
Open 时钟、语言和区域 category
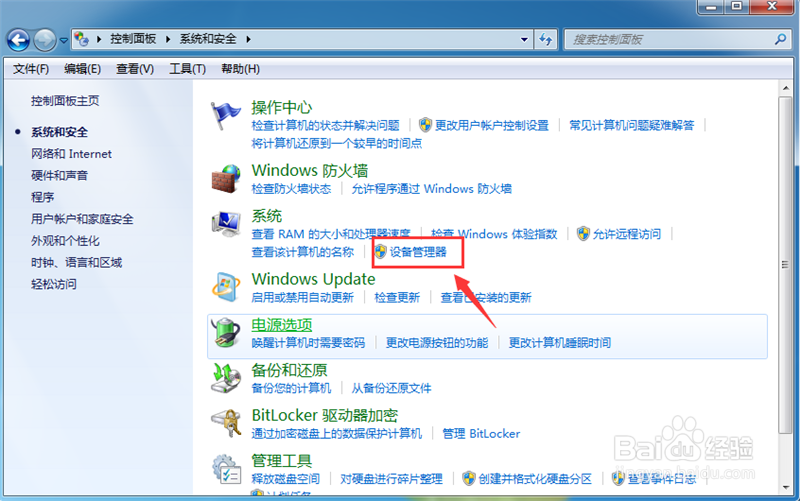point(76,263)
